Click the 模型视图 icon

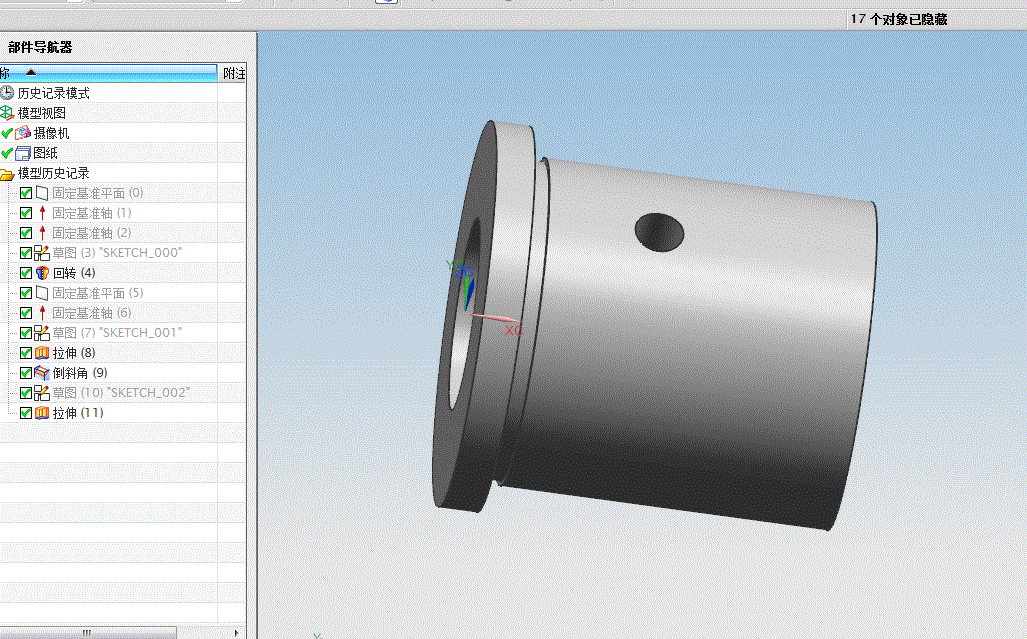pos(7,113)
